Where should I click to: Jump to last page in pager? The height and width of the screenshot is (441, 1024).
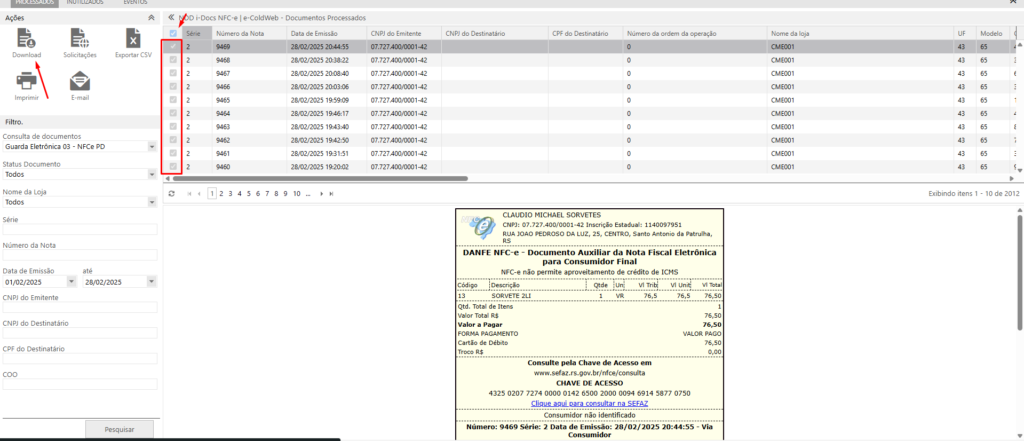(x=331, y=193)
